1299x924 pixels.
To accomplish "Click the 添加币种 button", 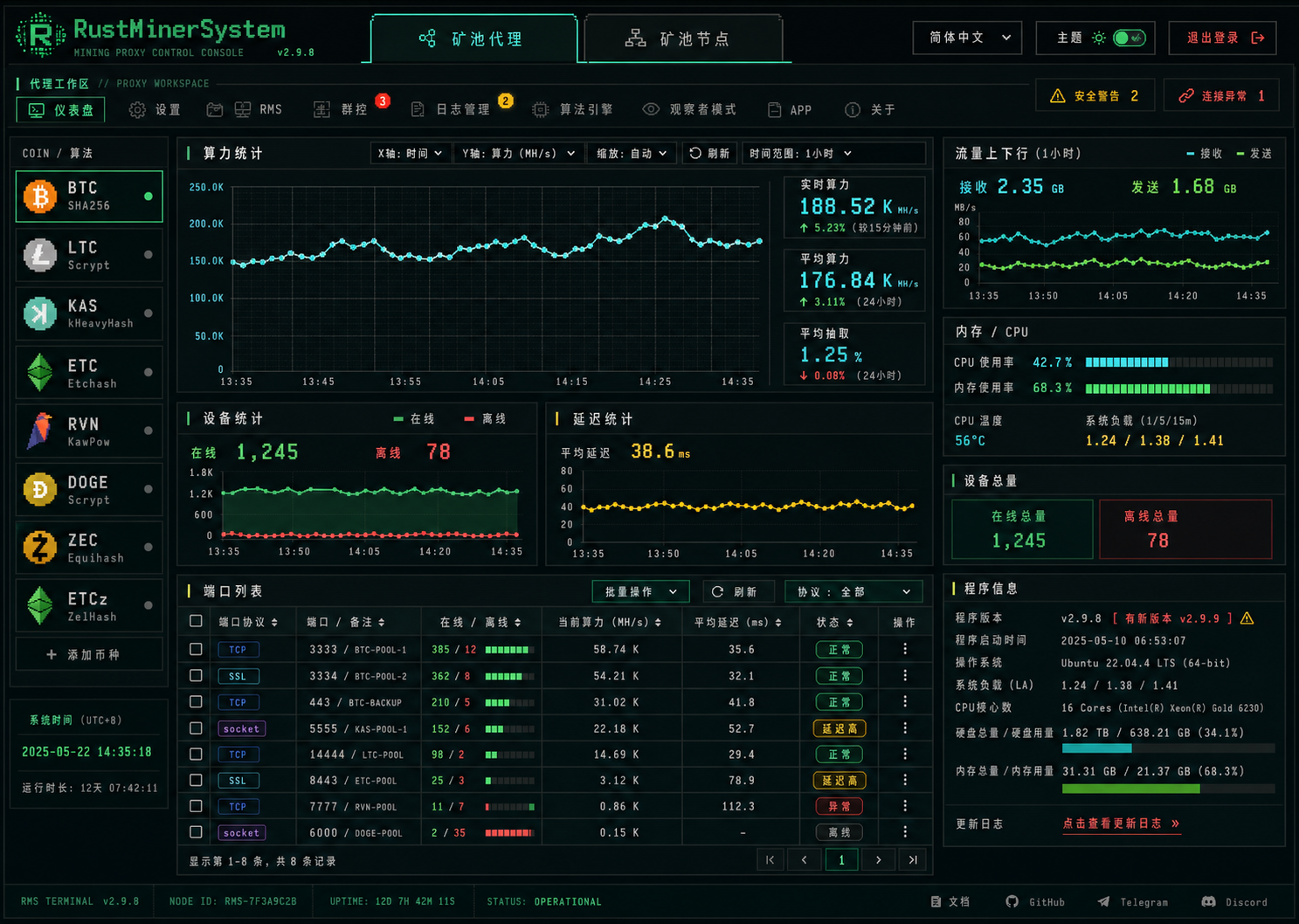I will [88, 654].
